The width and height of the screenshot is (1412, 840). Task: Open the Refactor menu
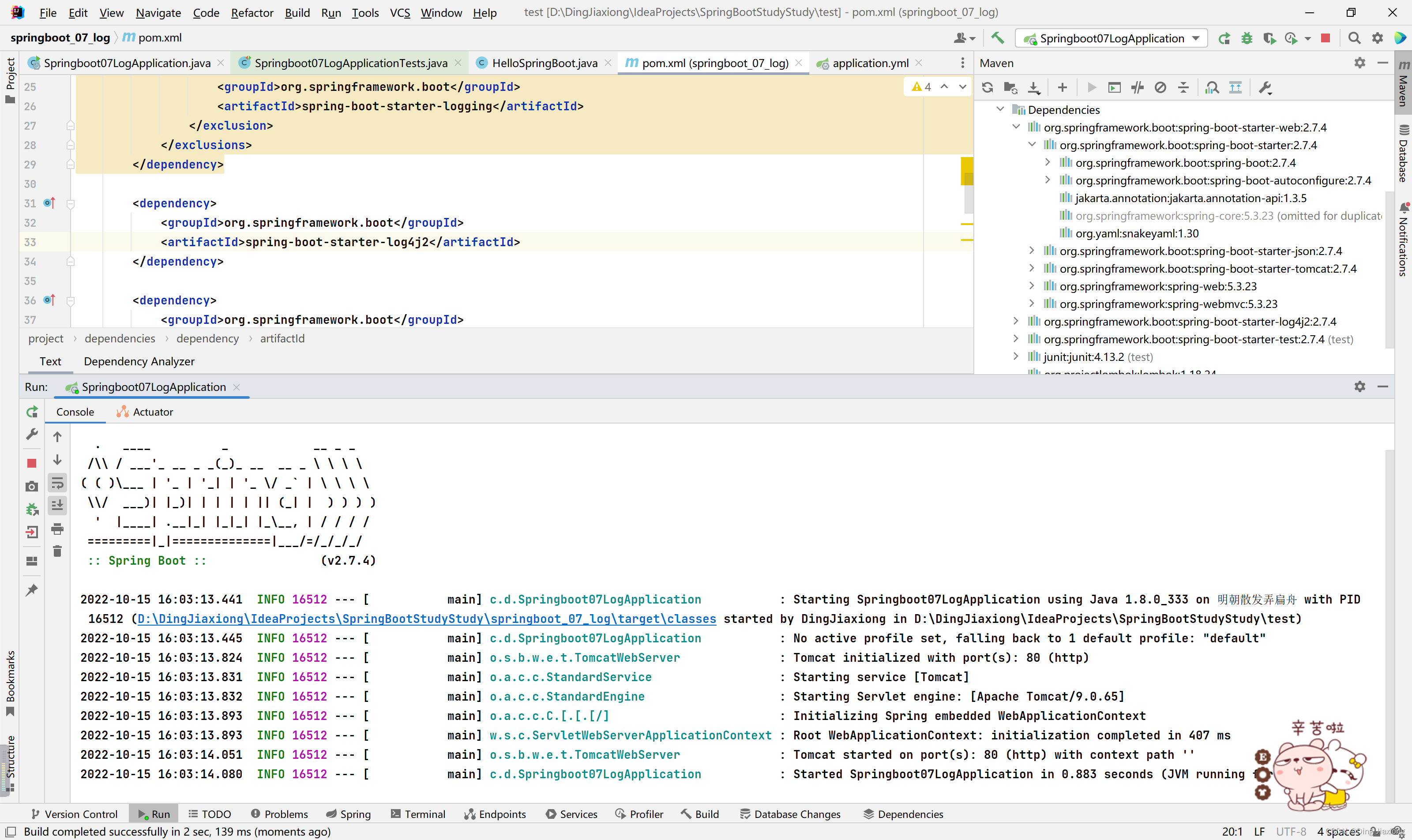tap(252, 12)
